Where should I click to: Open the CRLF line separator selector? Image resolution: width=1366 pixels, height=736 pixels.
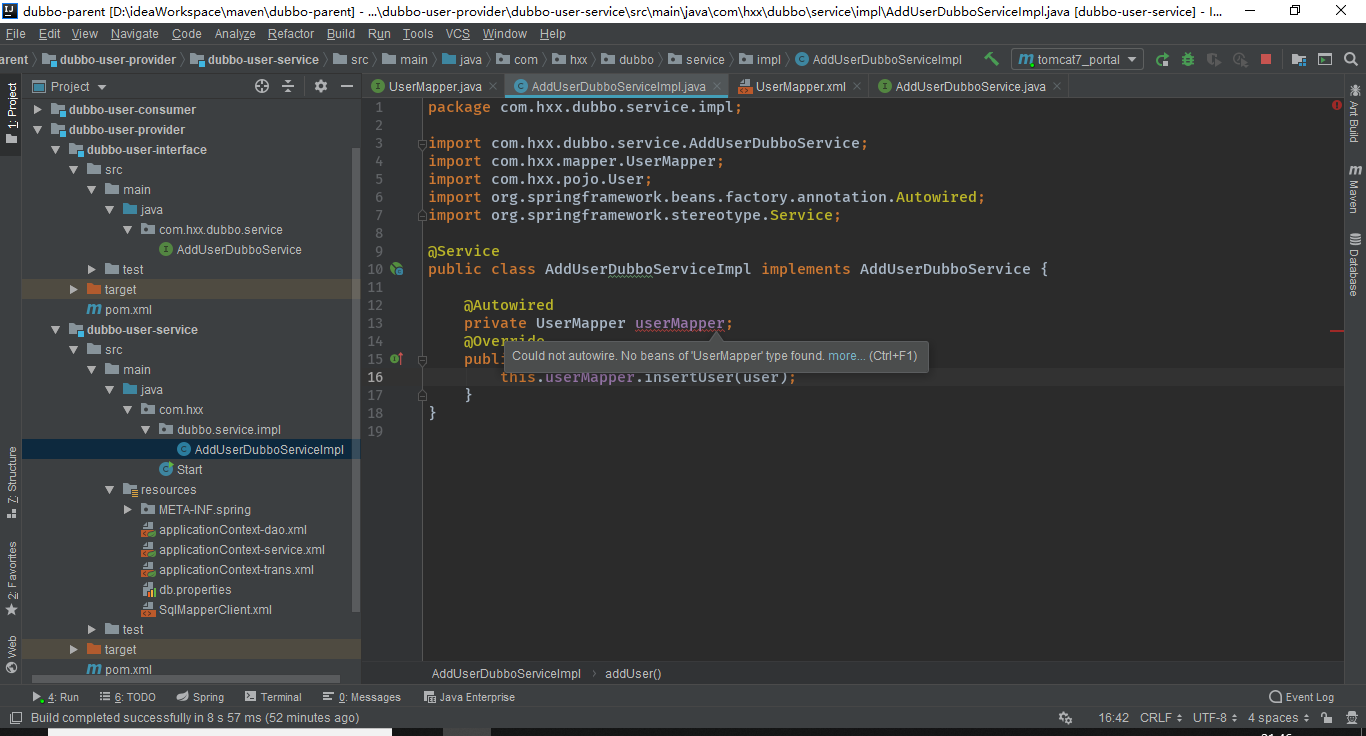(1162, 718)
